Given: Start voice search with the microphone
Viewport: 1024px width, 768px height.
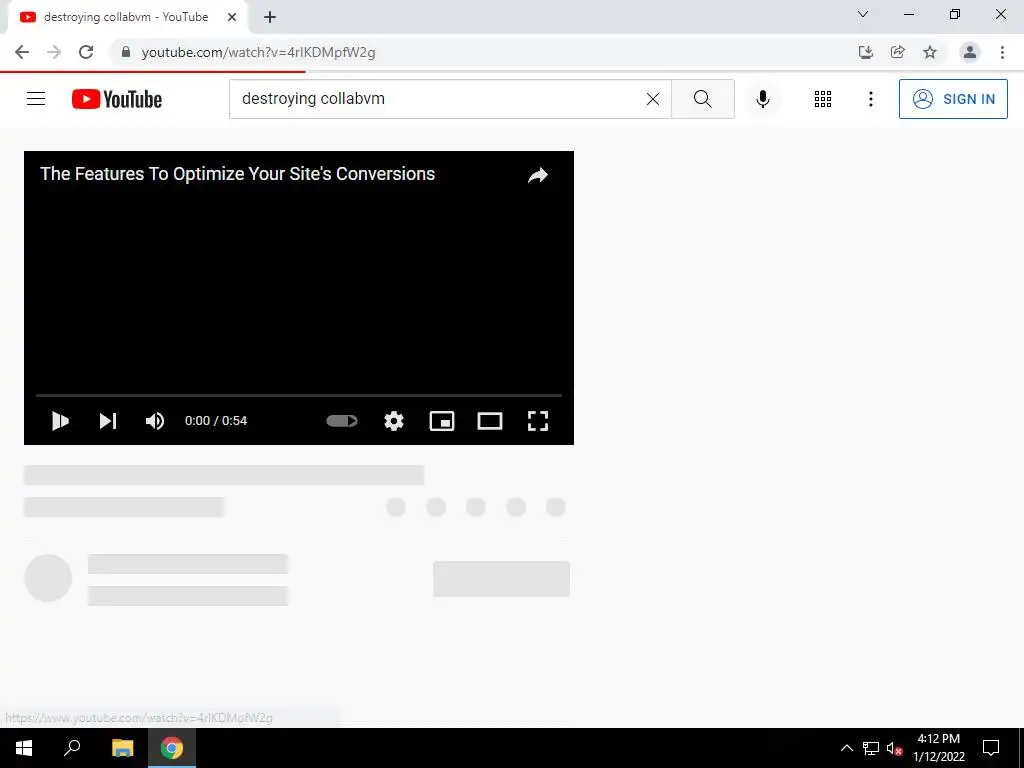Looking at the screenshot, I should click(x=762, y=99).
